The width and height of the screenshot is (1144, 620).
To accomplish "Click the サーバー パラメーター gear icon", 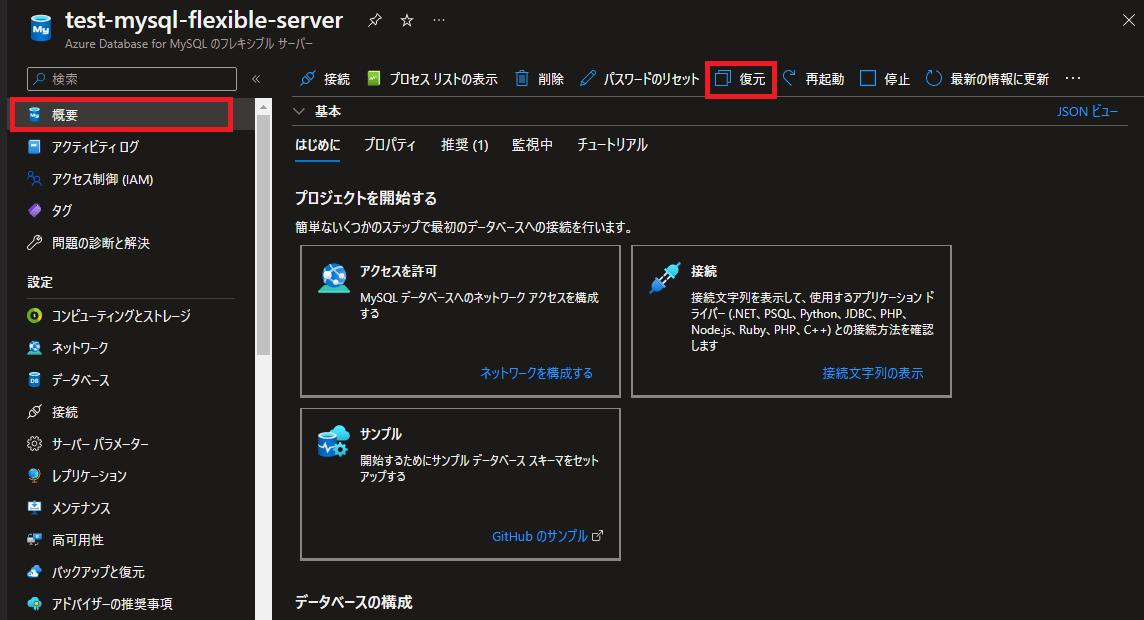I will click(x=34, y=443).
